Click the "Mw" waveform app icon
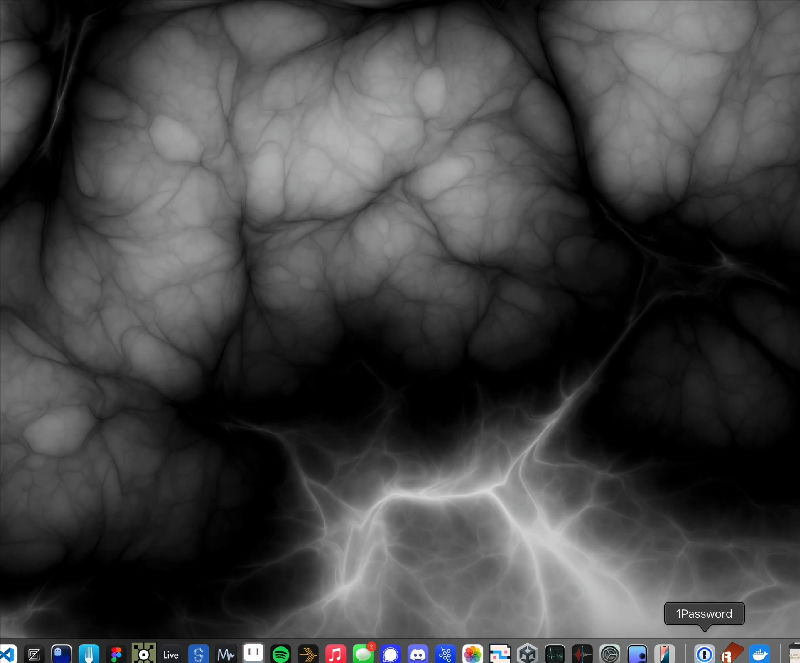Viewport: 800px width, 663px height. [x=224, y=653]
